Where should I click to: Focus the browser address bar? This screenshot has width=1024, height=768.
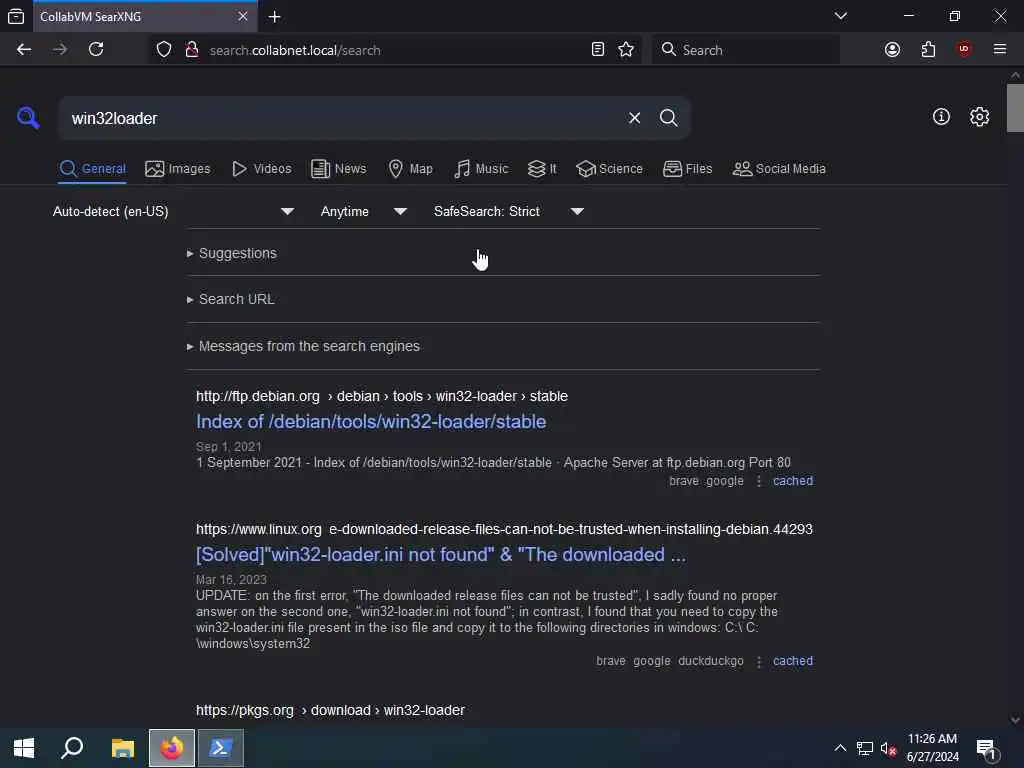click(392, 50)
